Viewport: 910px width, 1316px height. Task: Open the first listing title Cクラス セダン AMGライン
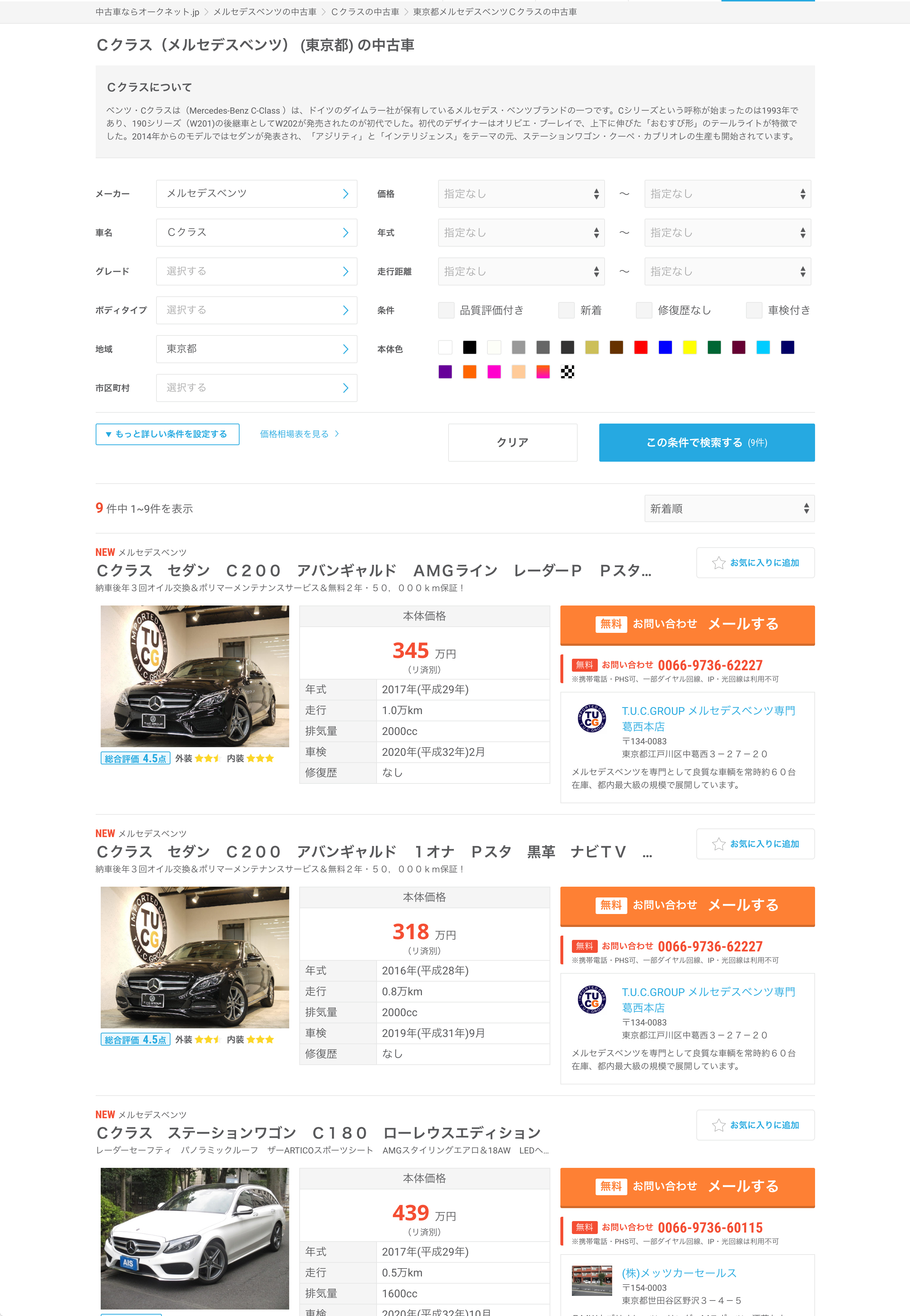(373, 571)
